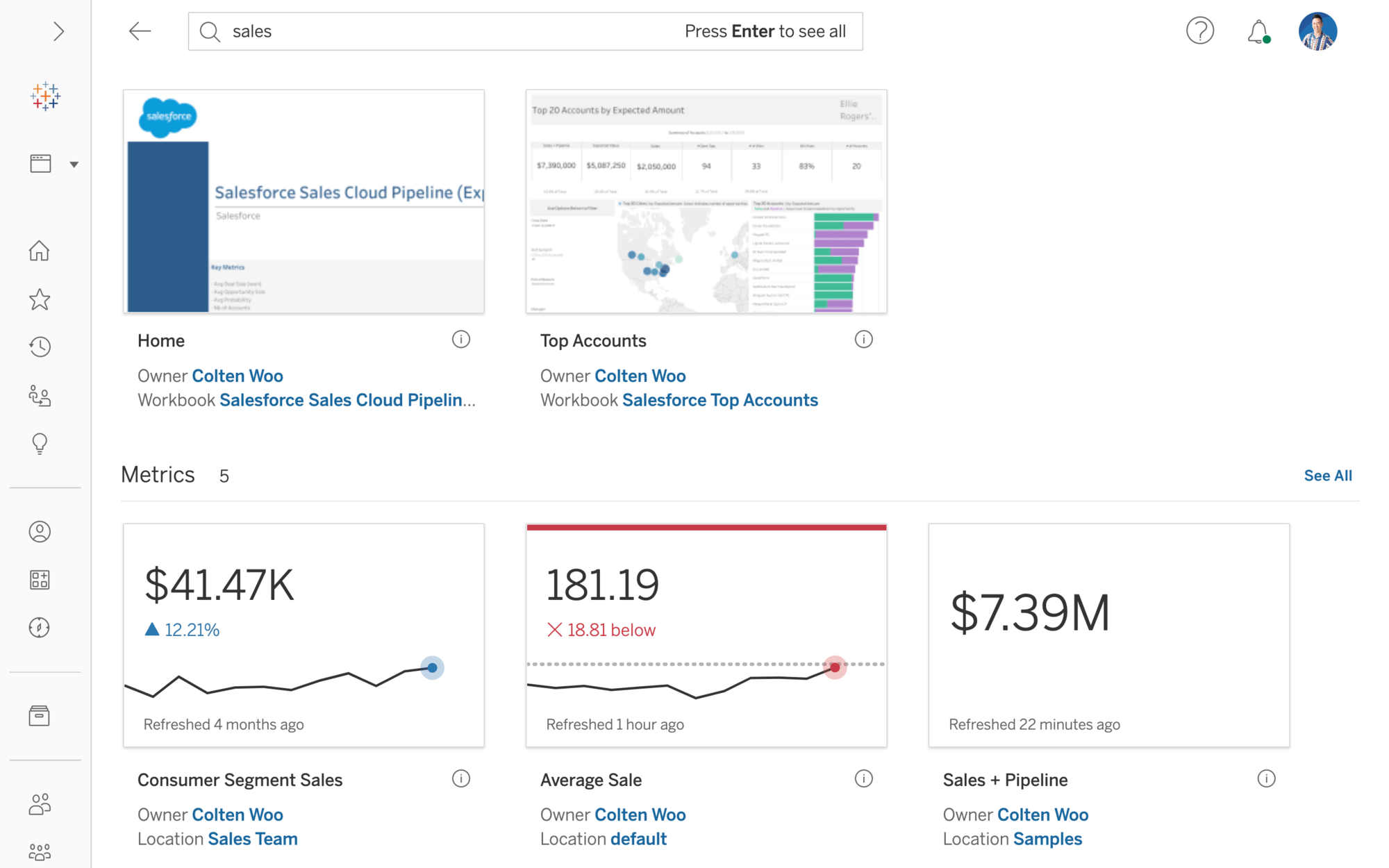This screenshot has height=868, width=1389.
Task: Click Average Sale title
Action: (591, 780)
